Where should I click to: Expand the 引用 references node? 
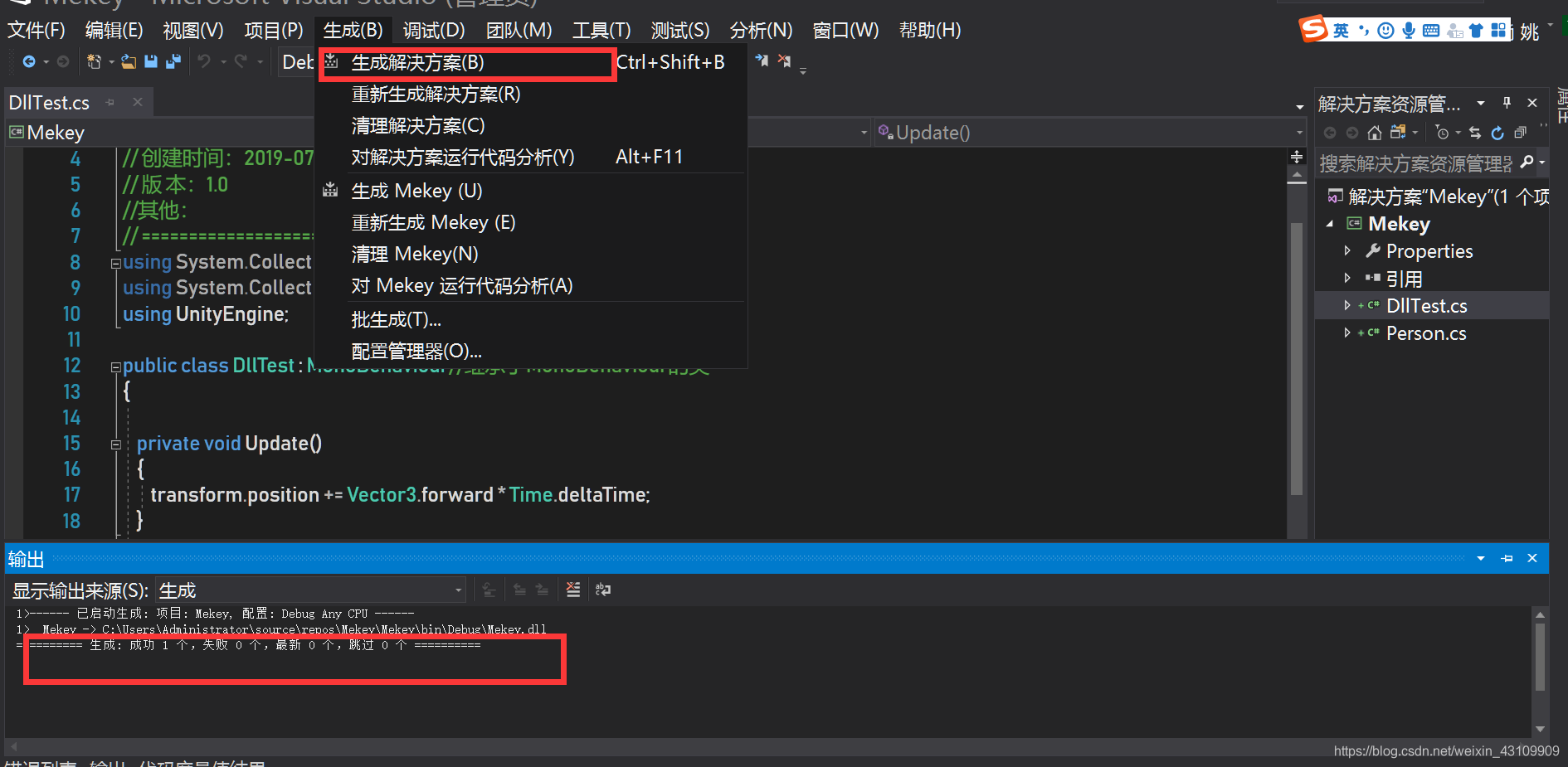pyautogui.click(x=1347, y=278)
